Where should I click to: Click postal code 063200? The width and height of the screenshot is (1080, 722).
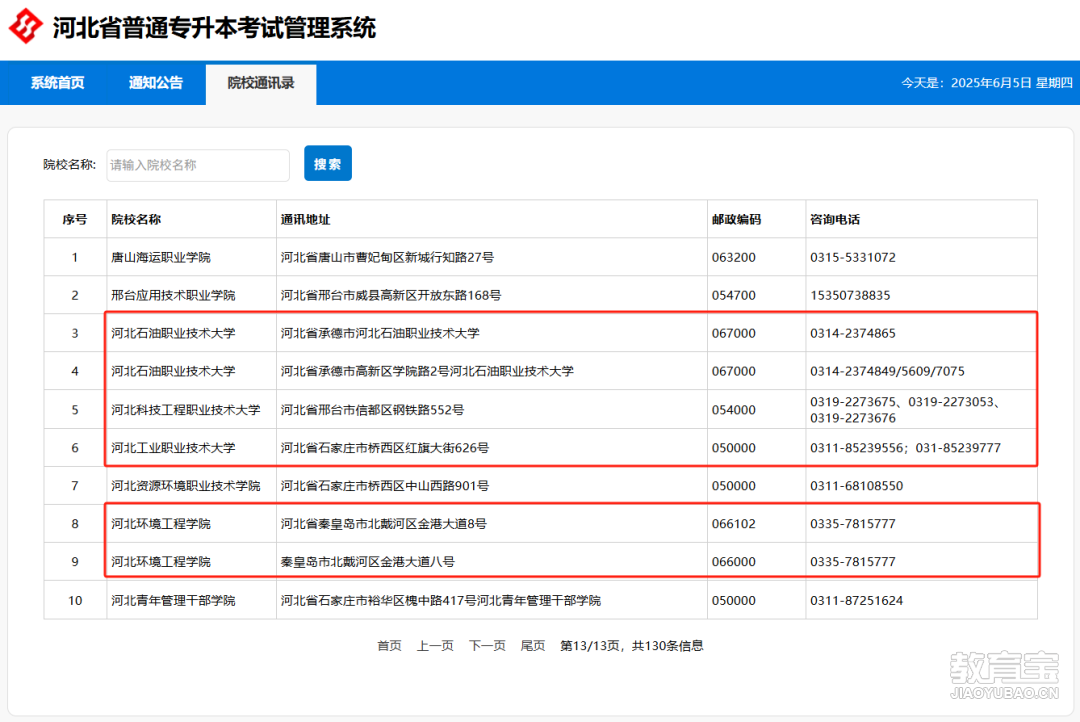click(734, 257)
